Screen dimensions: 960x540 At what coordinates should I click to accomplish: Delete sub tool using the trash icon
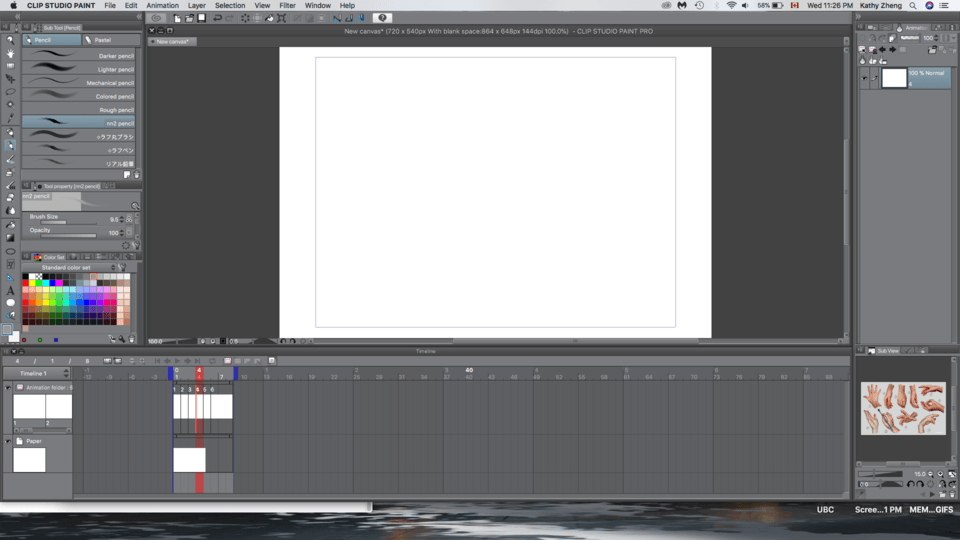[x=136, y=174]
